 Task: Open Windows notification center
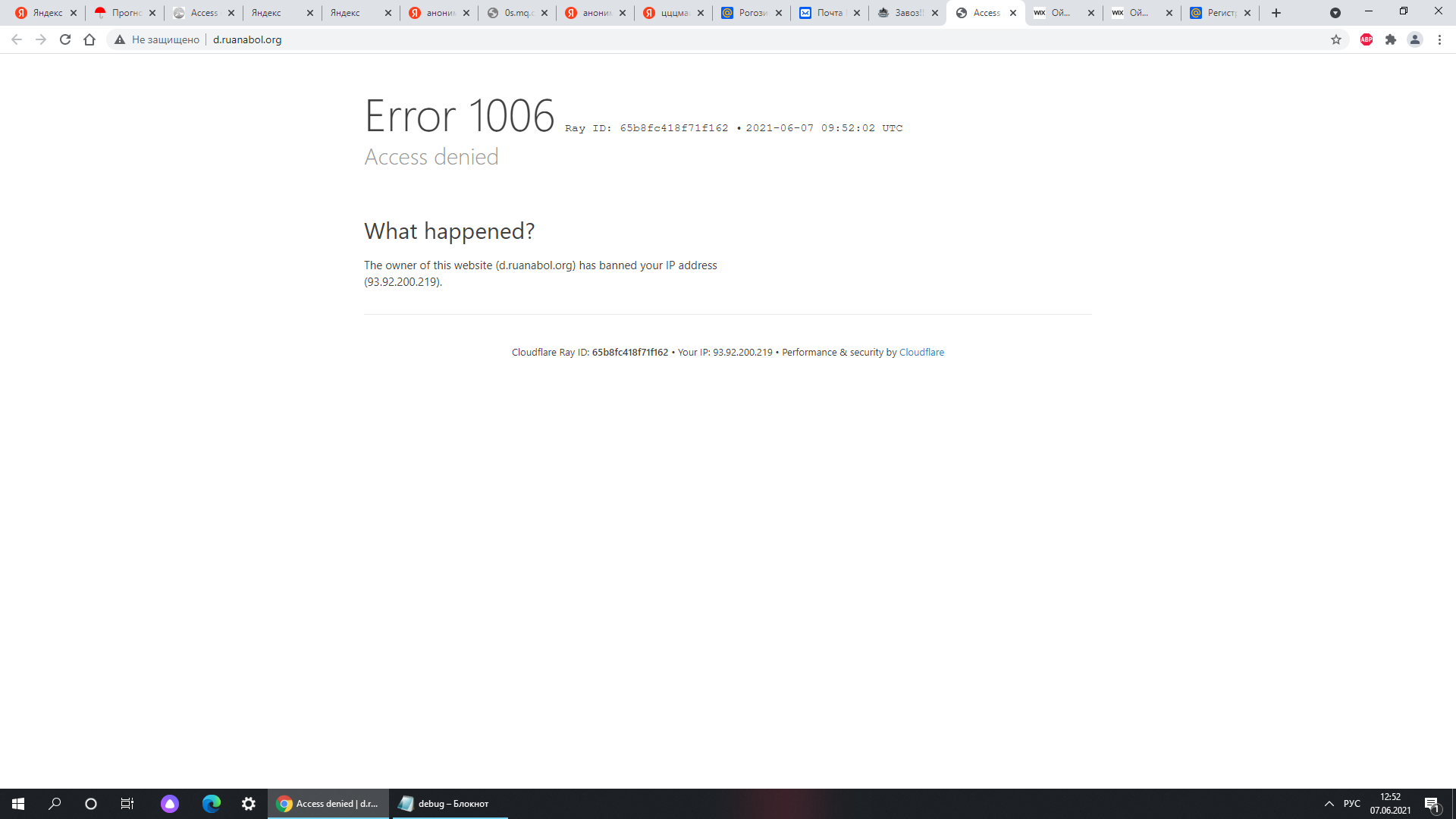click(1432, 805)
